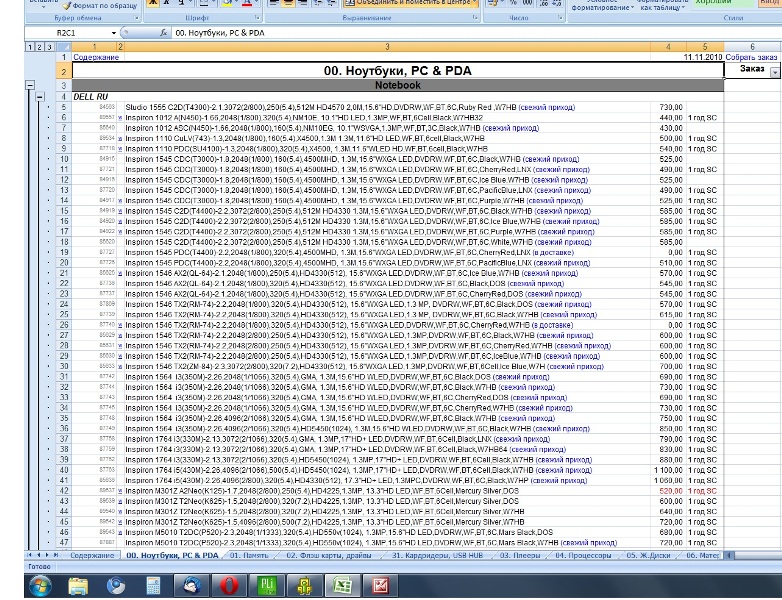The image size is (782, 600).
Task: Show outline level 2
Action: [x=39, y=47]
